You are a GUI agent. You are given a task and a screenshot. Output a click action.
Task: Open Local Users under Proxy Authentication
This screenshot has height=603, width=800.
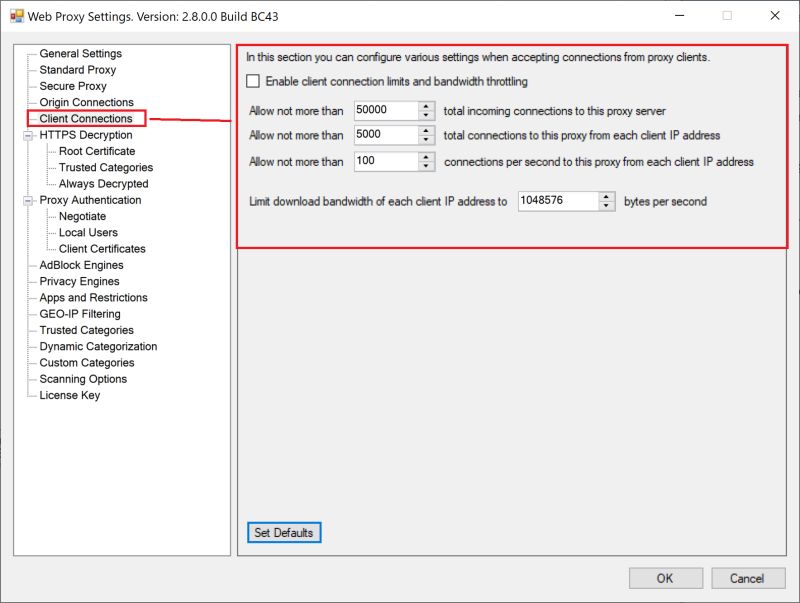[x=86, y=232]
